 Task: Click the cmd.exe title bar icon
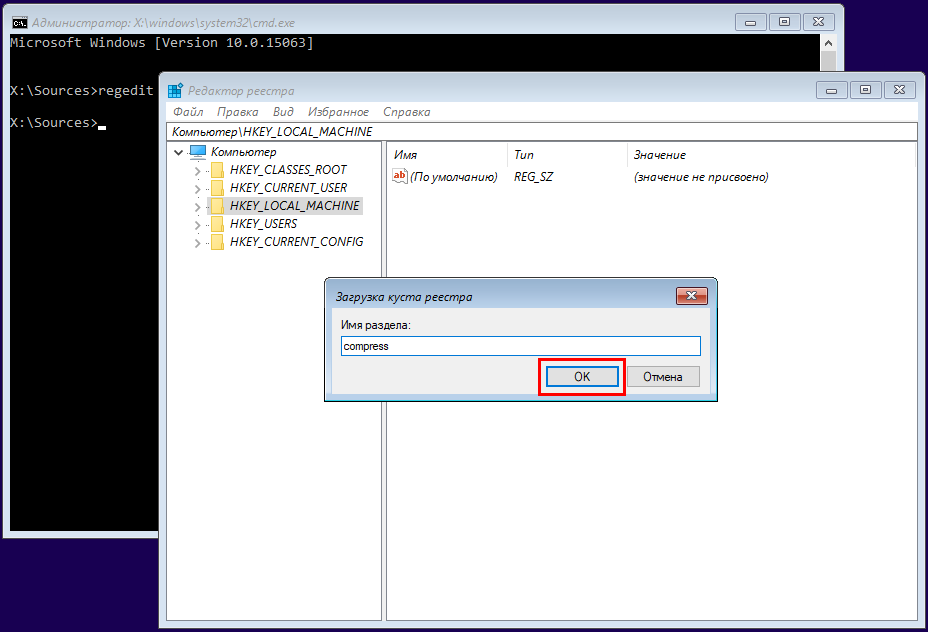pos(20,23)
